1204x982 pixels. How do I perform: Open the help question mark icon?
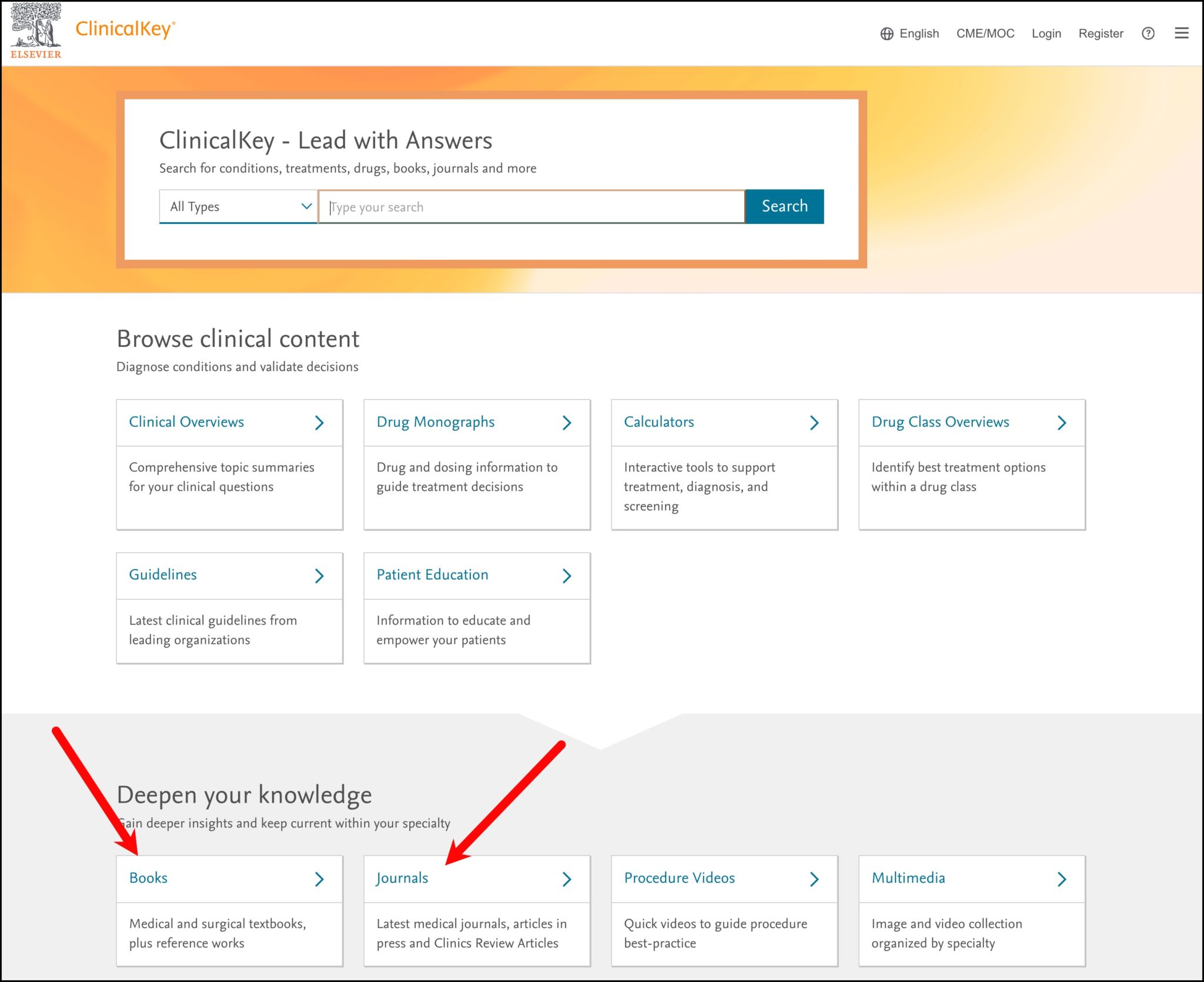click(1149, 34)
